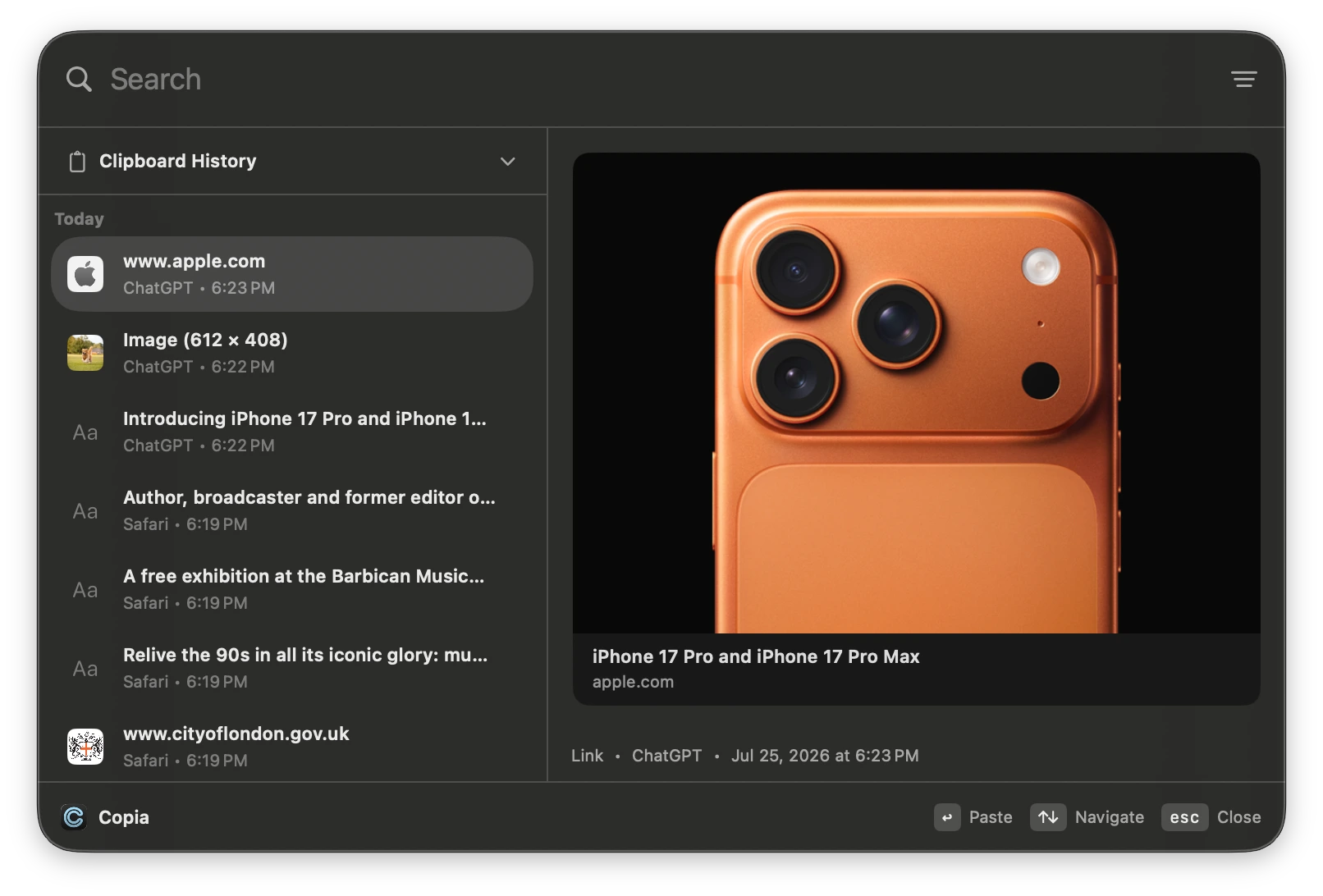Click the Aa icon for Barbican Music entry
The width and height of the screenshot is (1323, 896).
click(x=85, y=590)
